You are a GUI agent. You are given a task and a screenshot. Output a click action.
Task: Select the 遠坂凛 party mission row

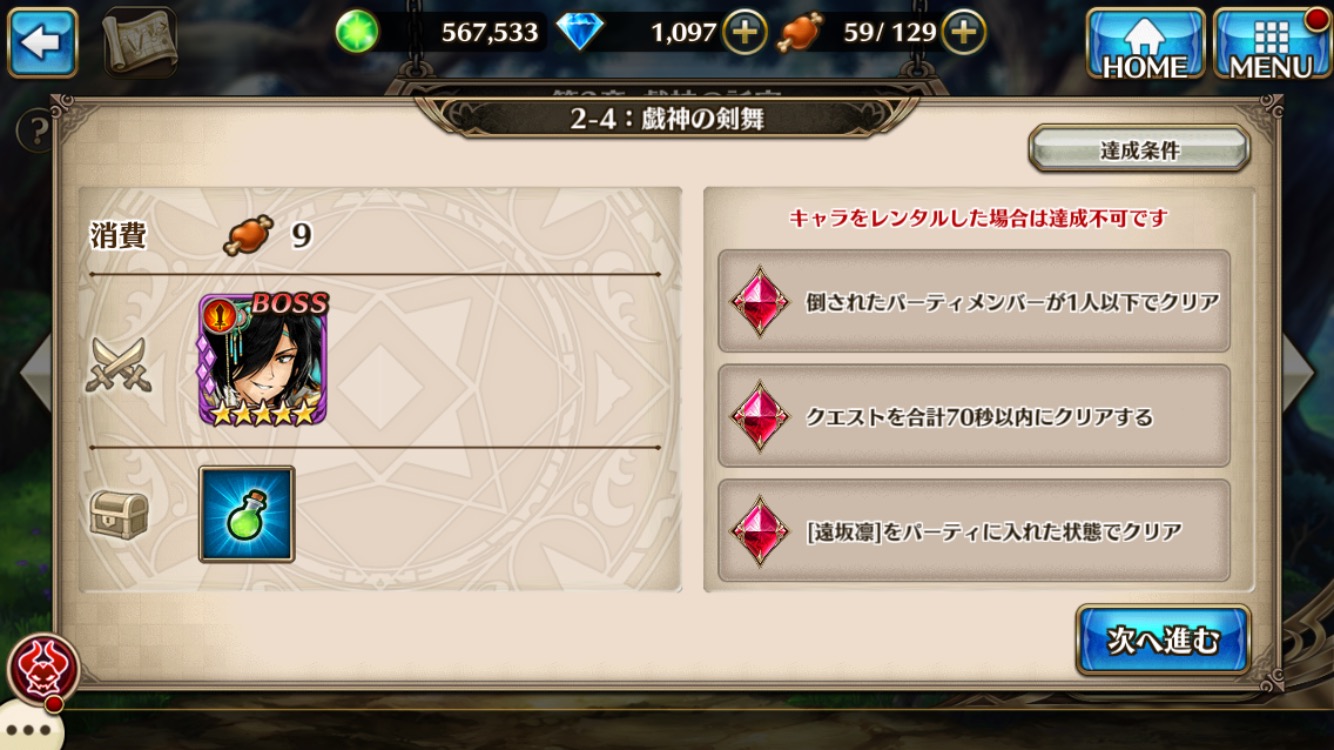click(974, 531)
